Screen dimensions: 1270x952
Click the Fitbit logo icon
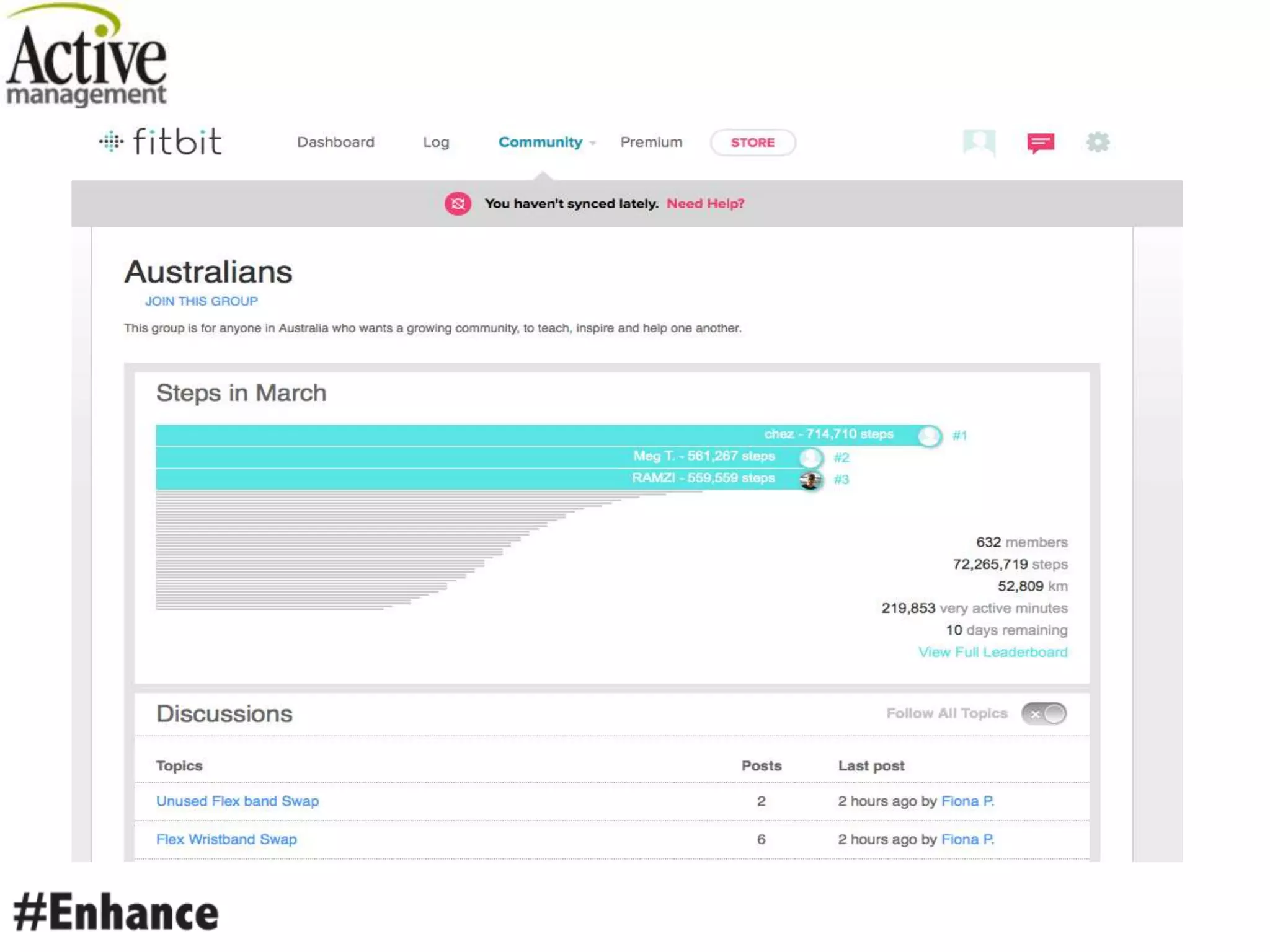pos(112,142)
